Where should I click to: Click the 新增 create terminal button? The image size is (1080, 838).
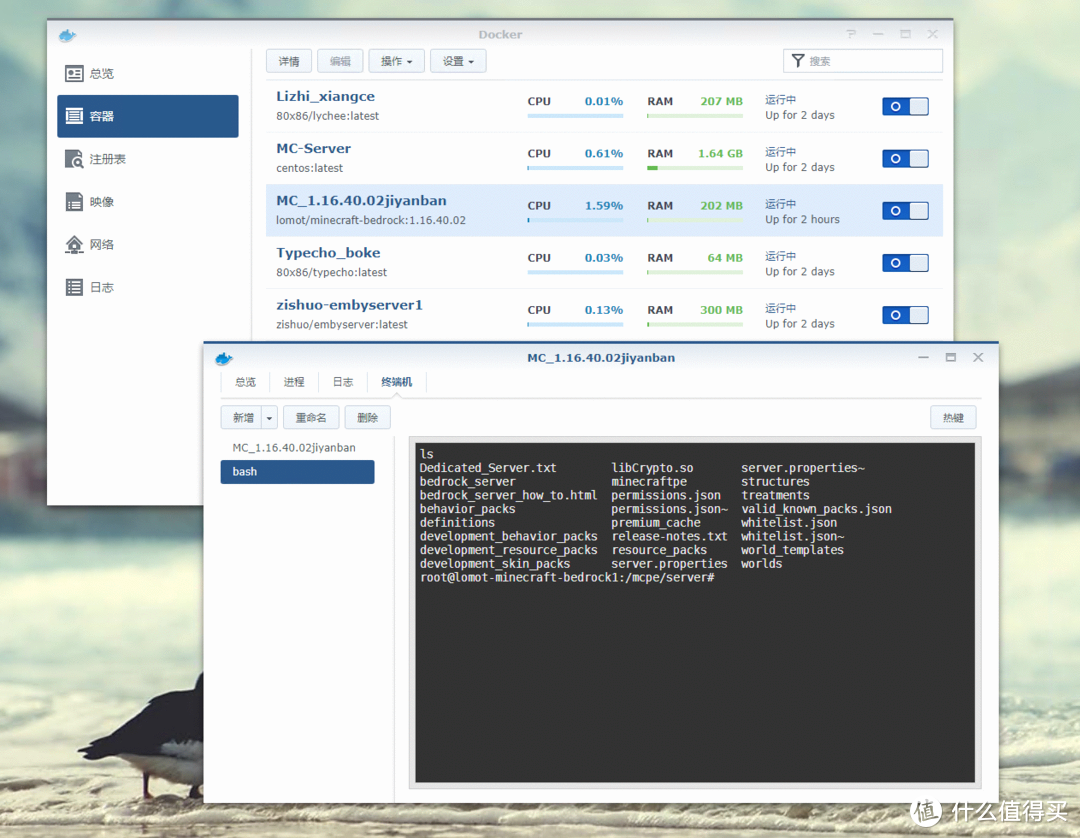tap(242, 418)
